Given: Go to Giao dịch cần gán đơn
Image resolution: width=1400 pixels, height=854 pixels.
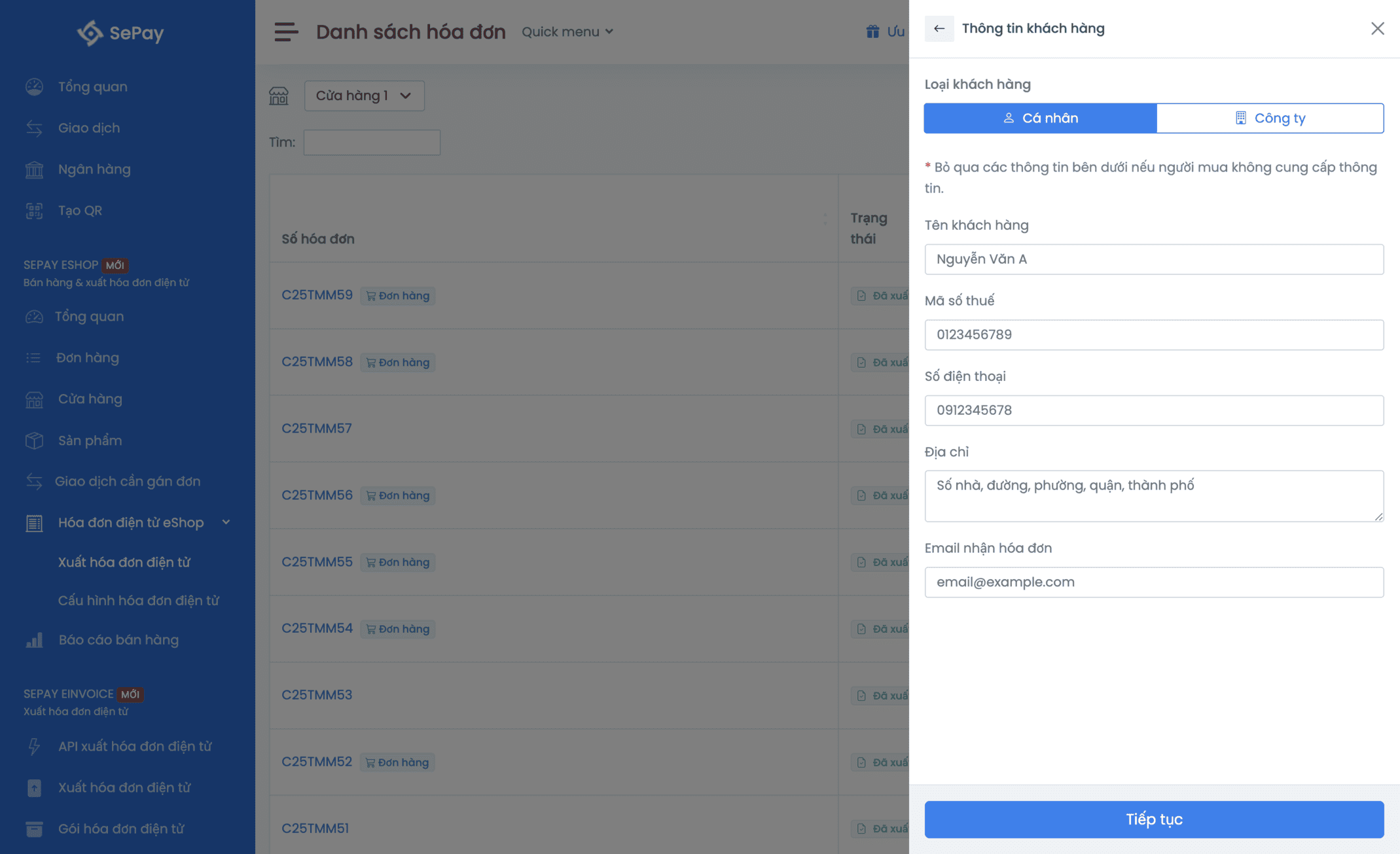Looking at the screenshot, I should 128,482.
